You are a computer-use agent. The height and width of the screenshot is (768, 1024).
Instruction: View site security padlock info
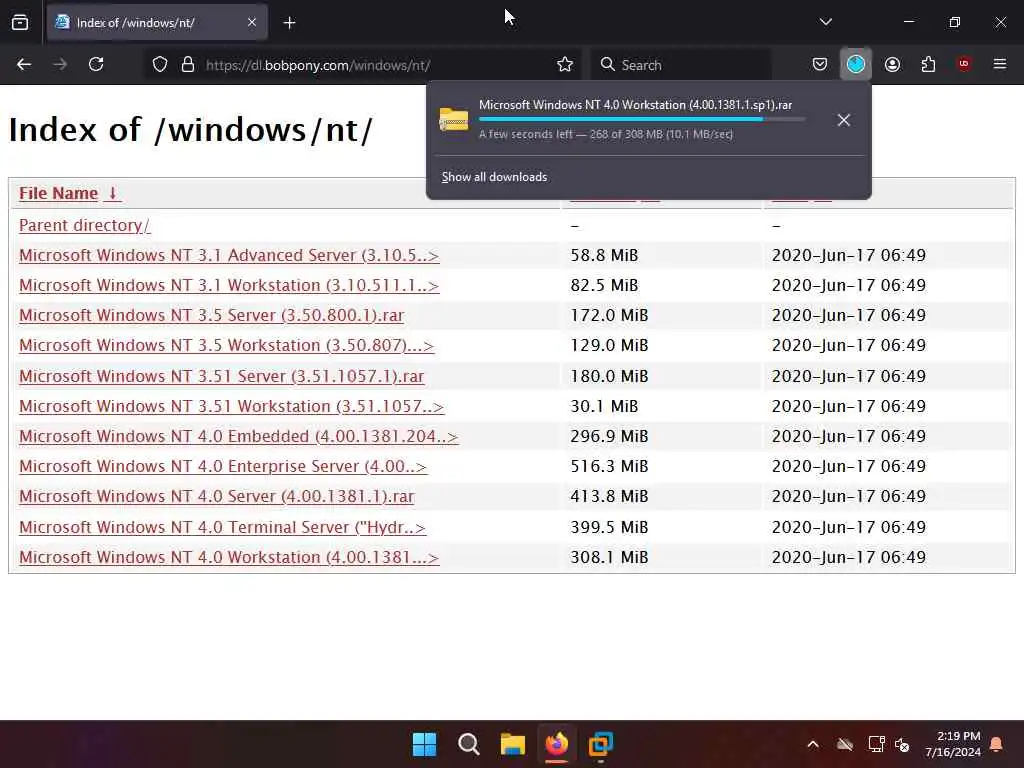(x=188, y=65)
